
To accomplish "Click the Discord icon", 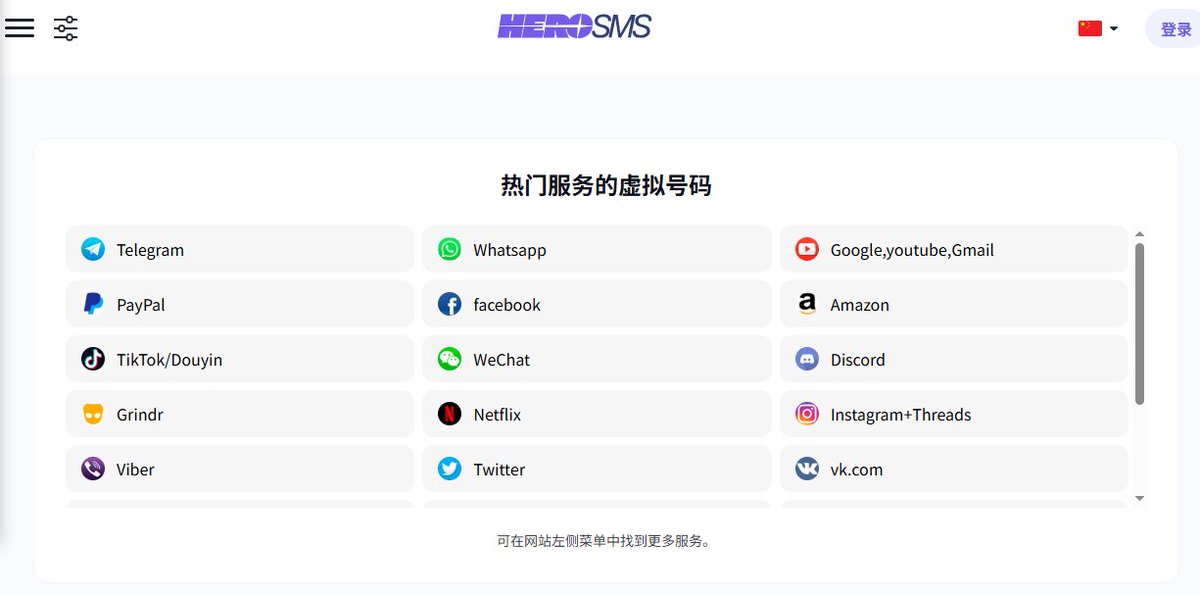I will point(807,359).
